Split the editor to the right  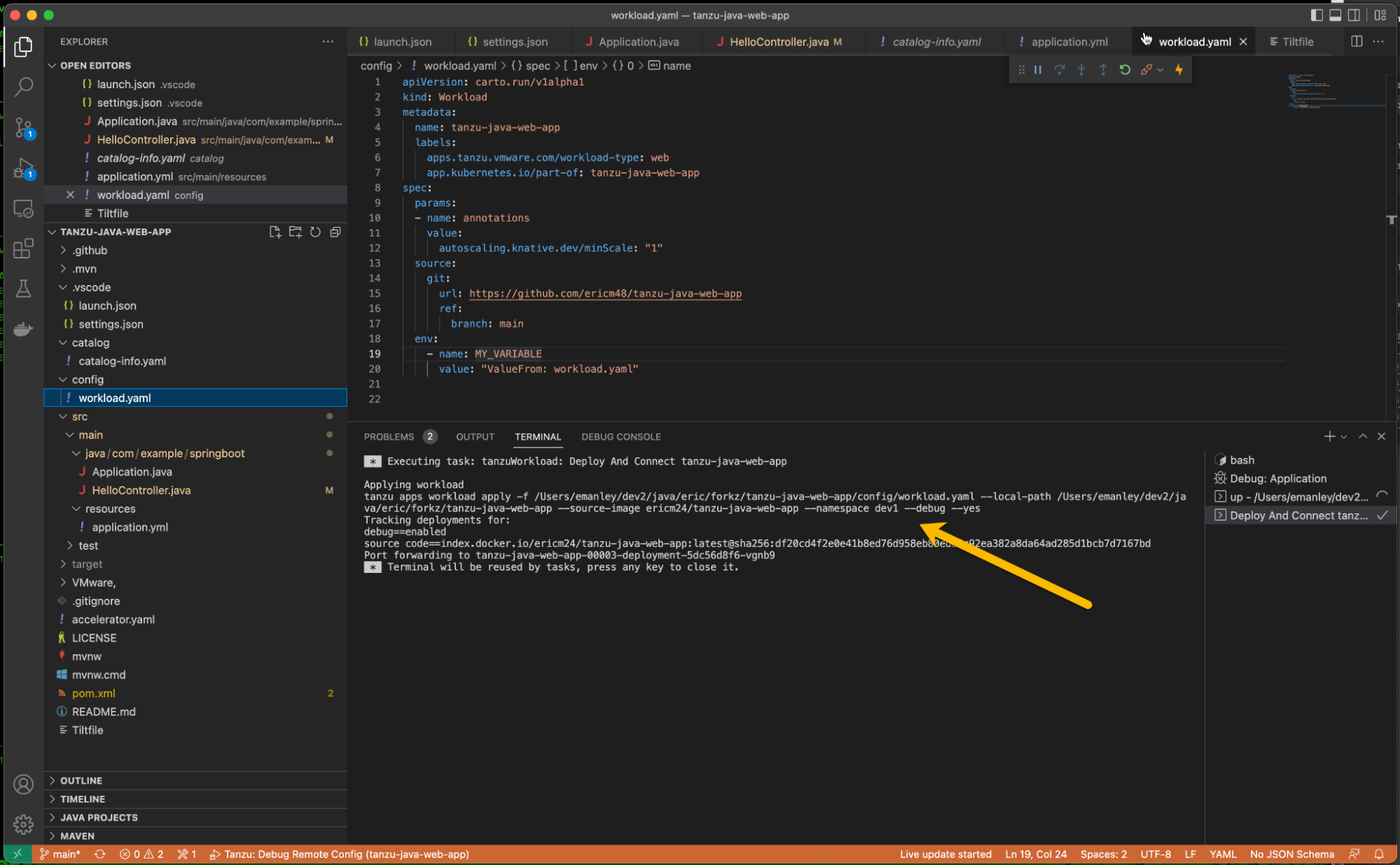coord(1357,41)
